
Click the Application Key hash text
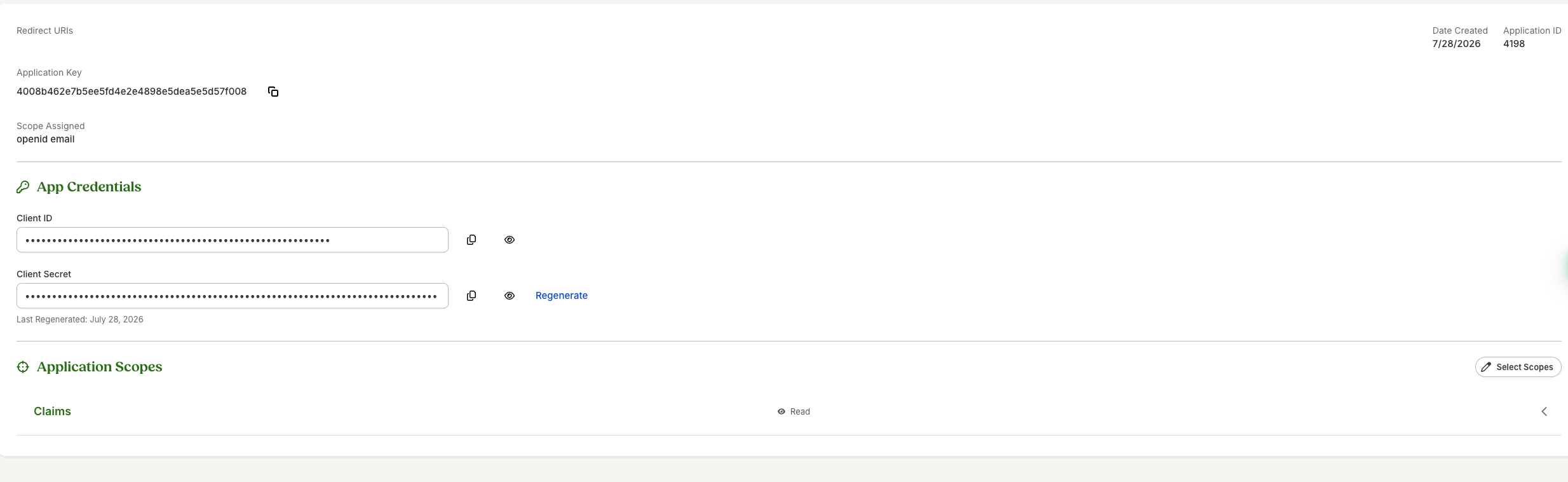pos(132,92)
